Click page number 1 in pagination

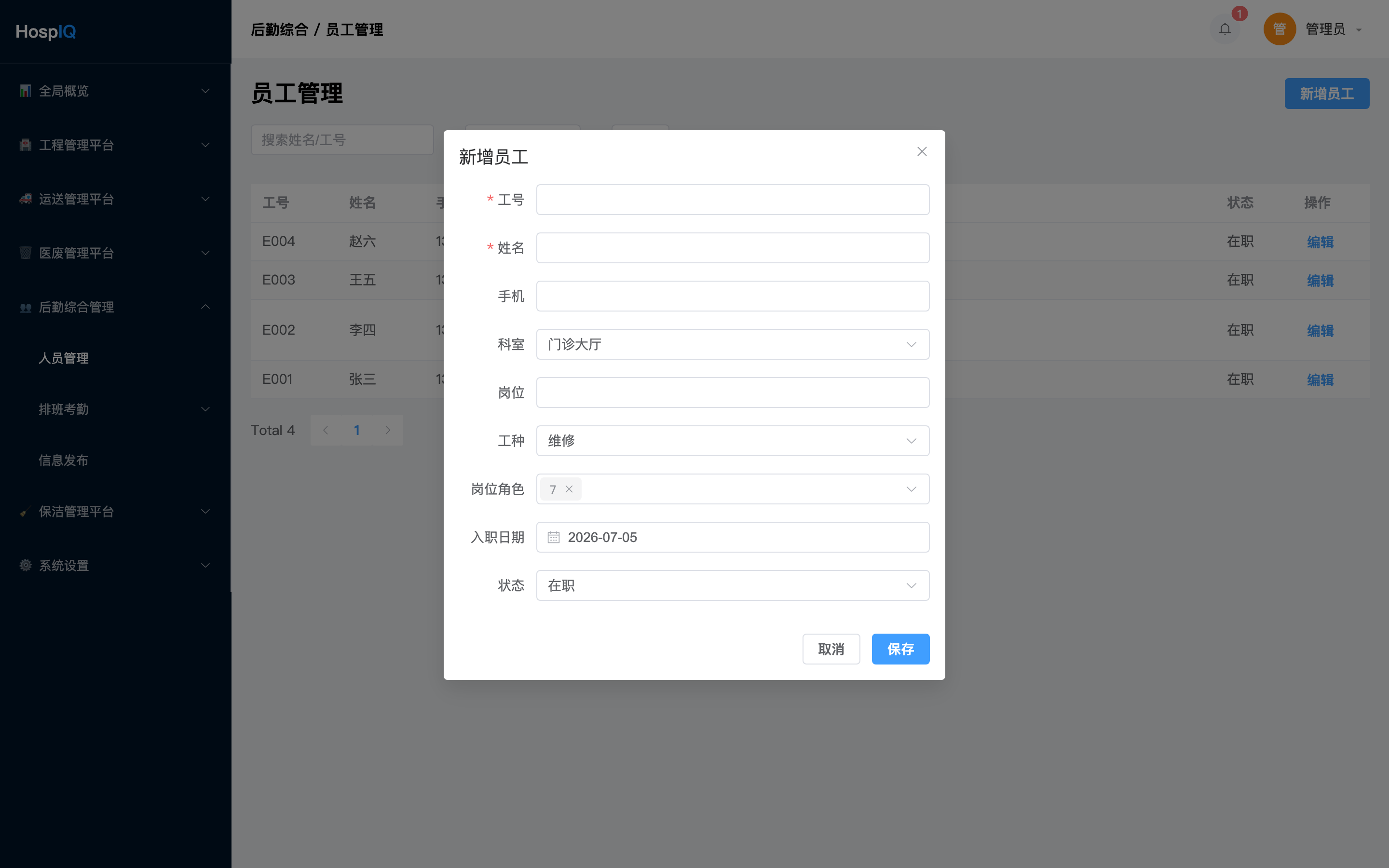pos(356,430)
